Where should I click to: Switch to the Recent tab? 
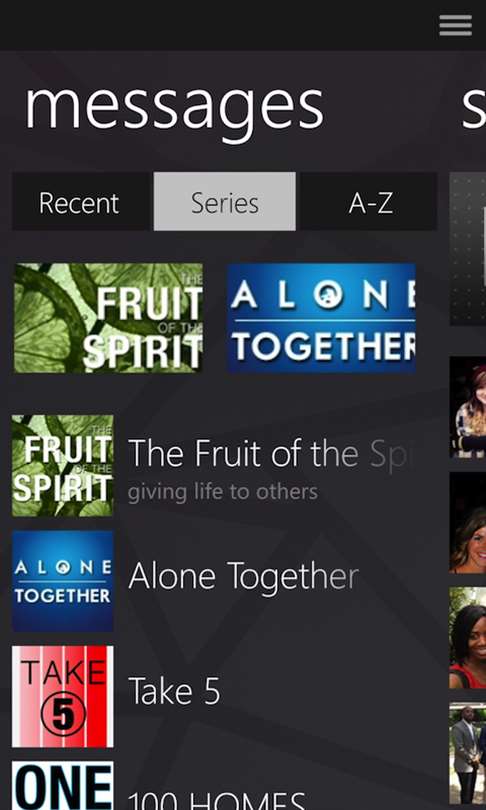click(80, 202)
